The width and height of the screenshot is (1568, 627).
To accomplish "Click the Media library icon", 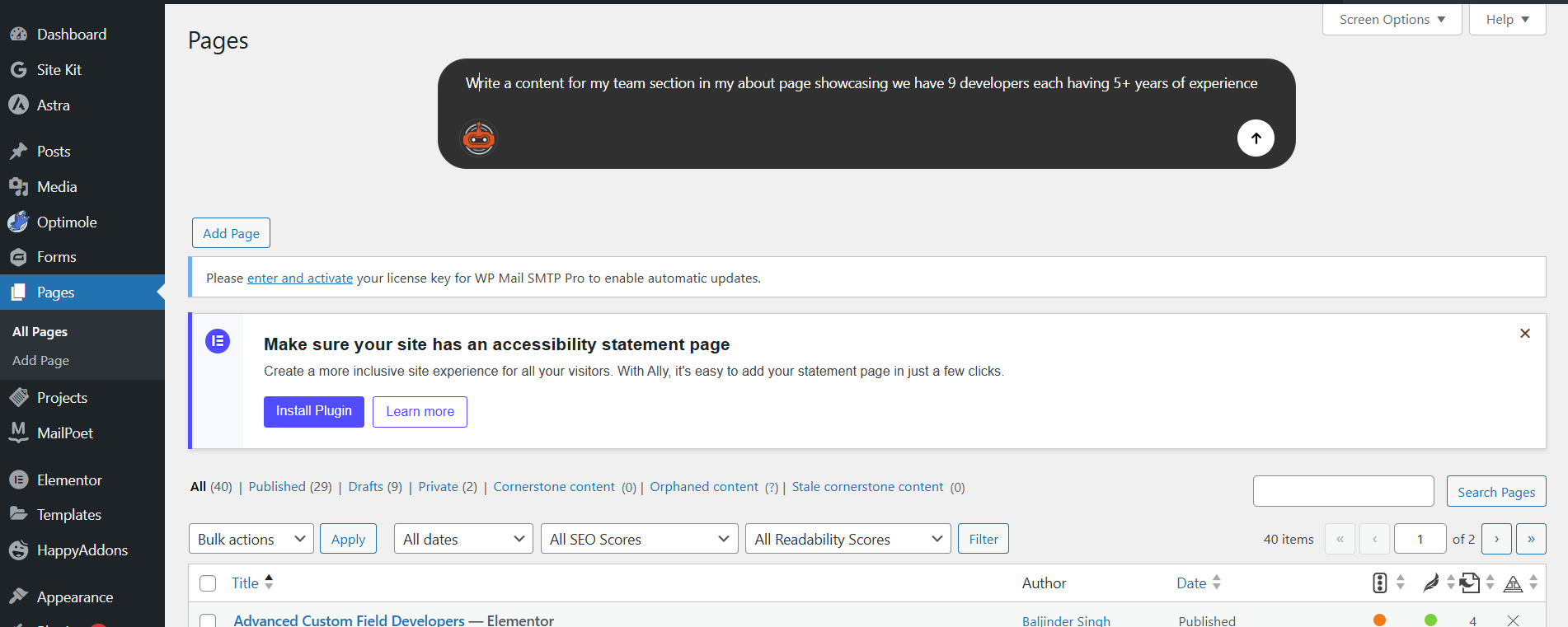I will [18, 187].
